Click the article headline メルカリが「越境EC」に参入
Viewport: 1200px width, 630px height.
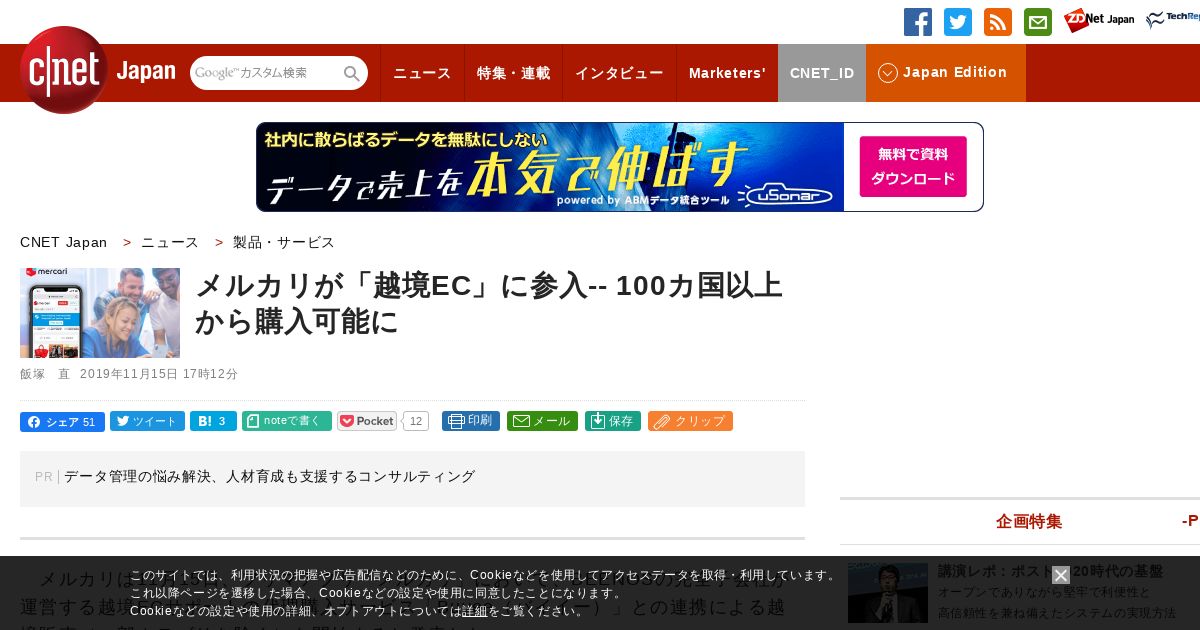(489, 304)
